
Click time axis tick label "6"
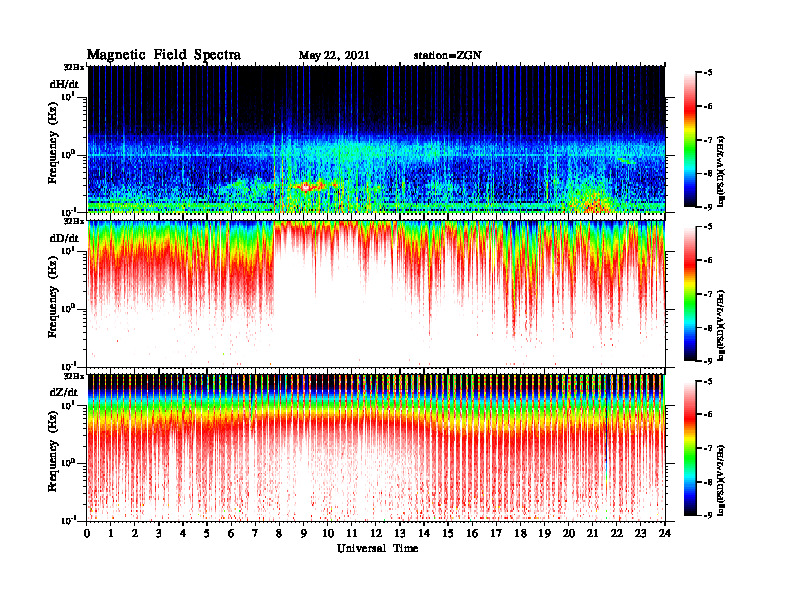click(x=231, y=534)
